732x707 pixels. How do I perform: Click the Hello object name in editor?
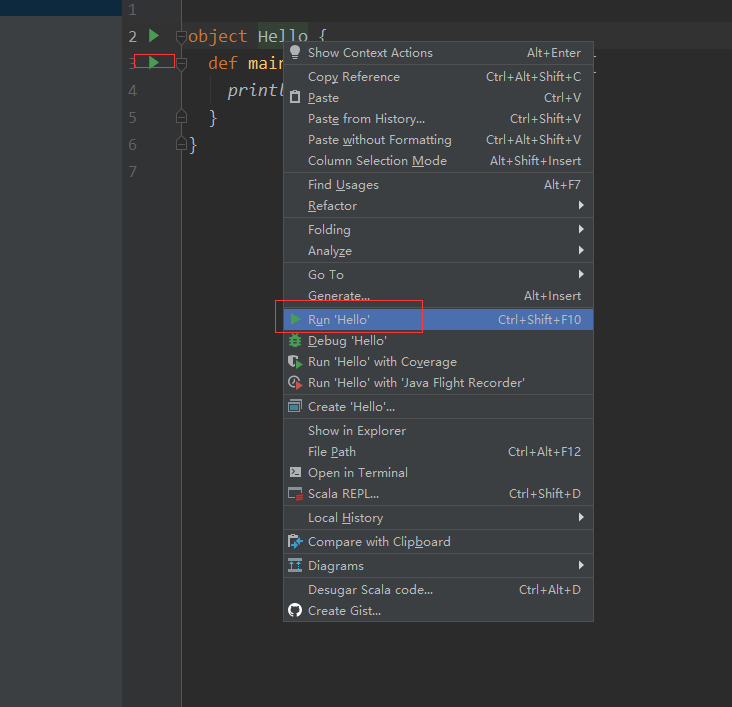coord(282,36)
